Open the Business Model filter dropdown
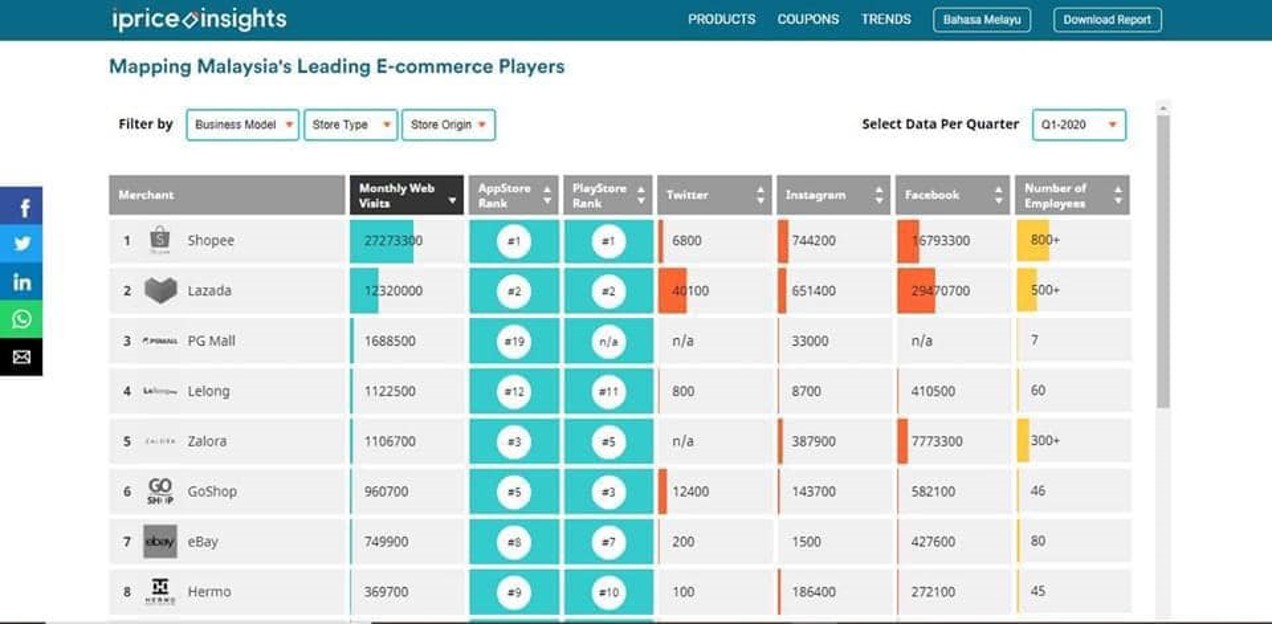Screen dimensions: 1272x624 tap(243, 125)
